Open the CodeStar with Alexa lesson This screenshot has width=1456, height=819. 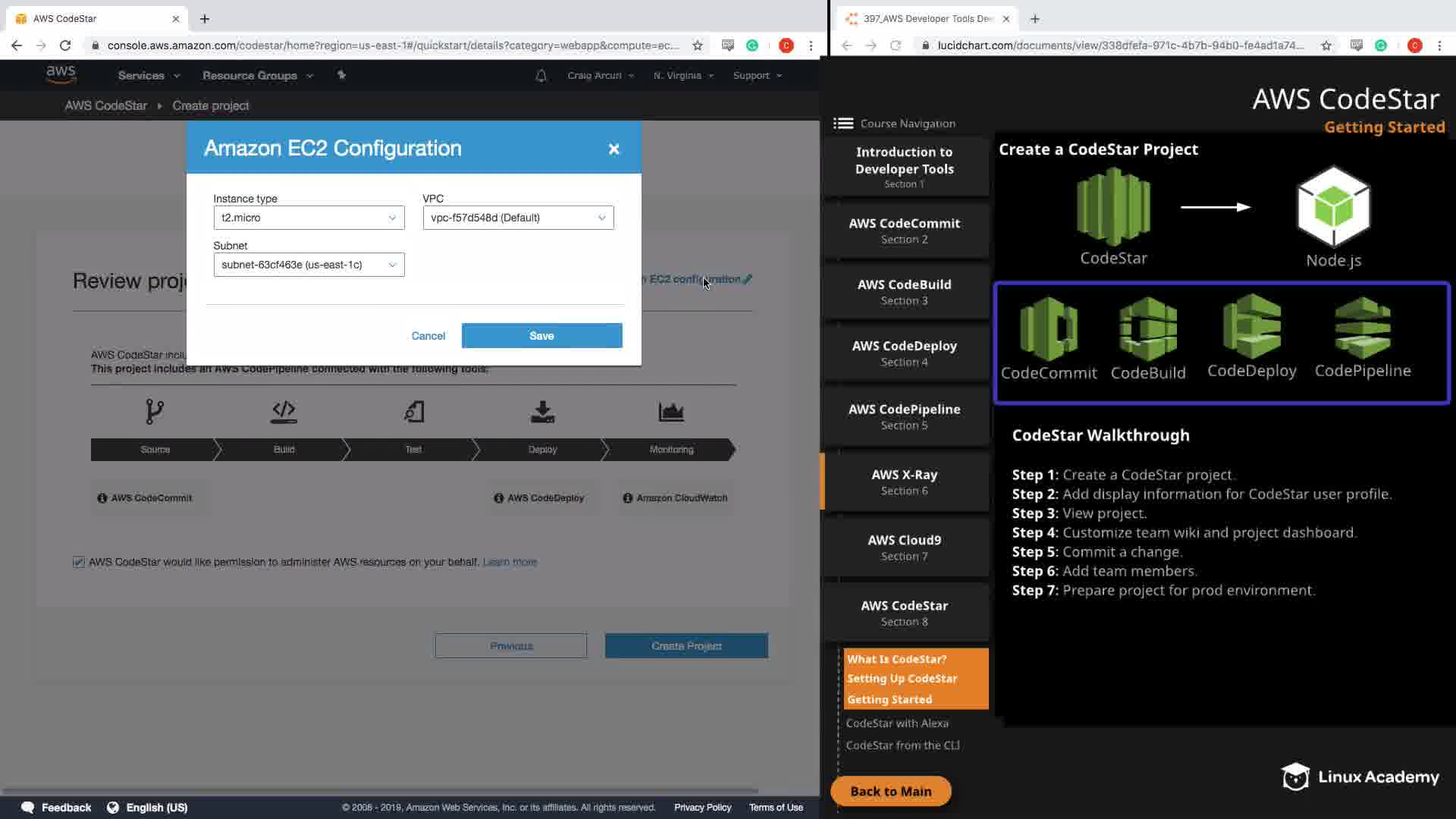click(x=897, y=723)
